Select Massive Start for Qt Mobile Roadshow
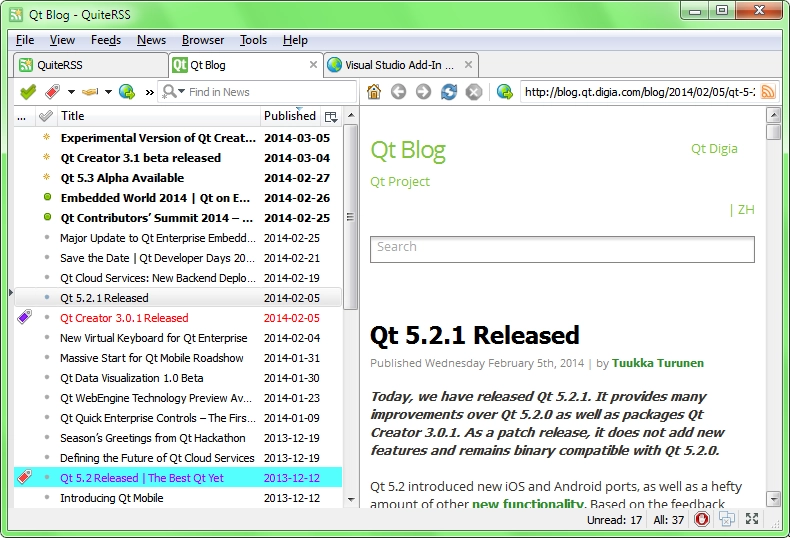 pos(178,358)
